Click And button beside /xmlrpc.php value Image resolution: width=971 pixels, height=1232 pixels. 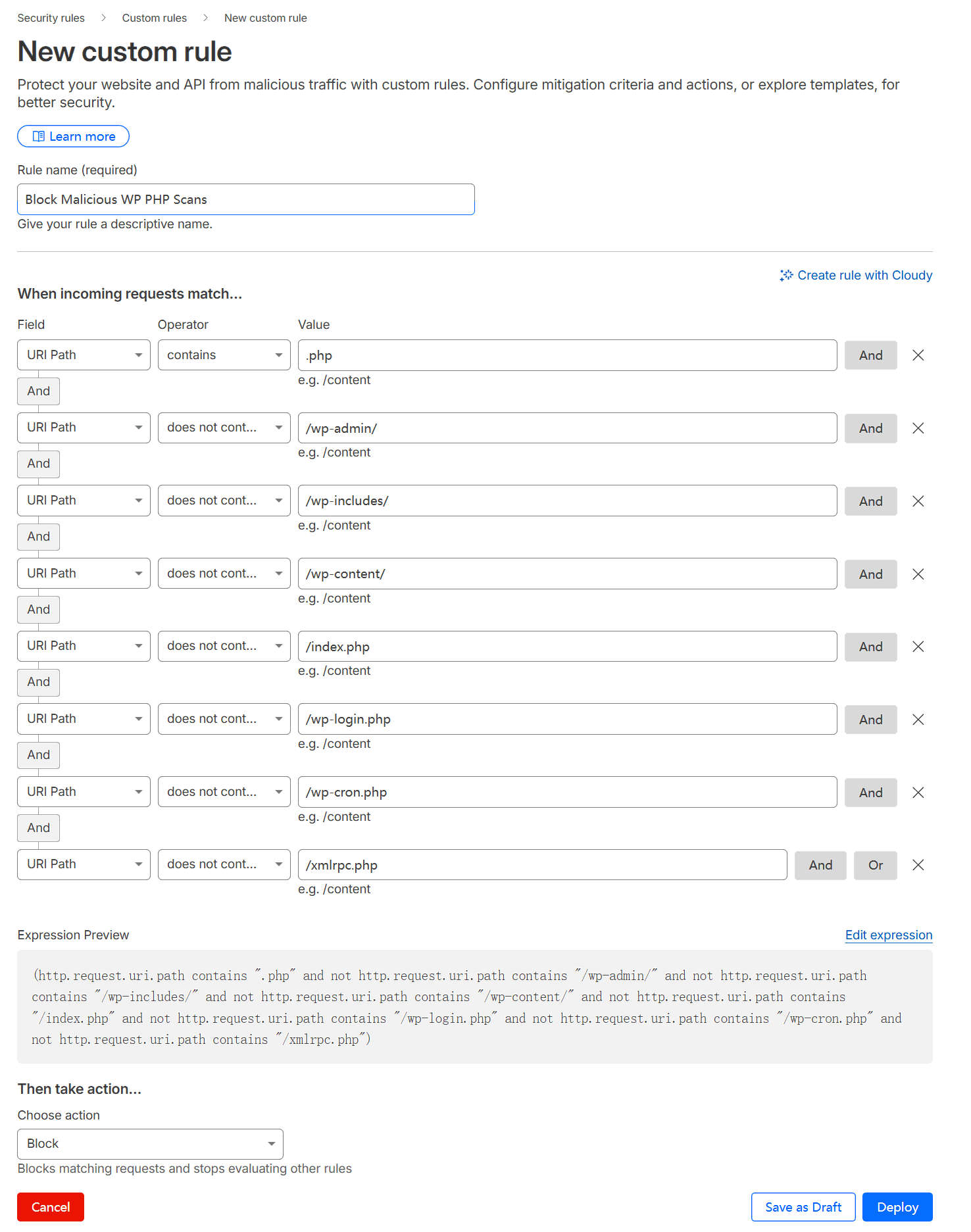pyautogui.click(x=820, y=865)
